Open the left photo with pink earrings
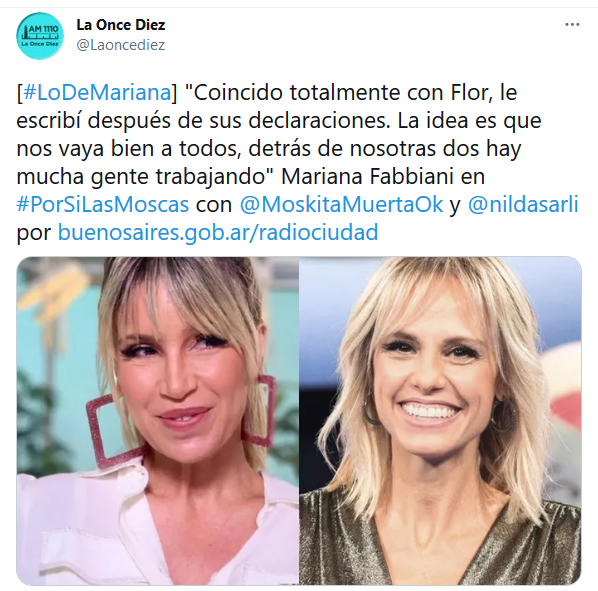Screen dimensions: 598x591 pos(158,421)
